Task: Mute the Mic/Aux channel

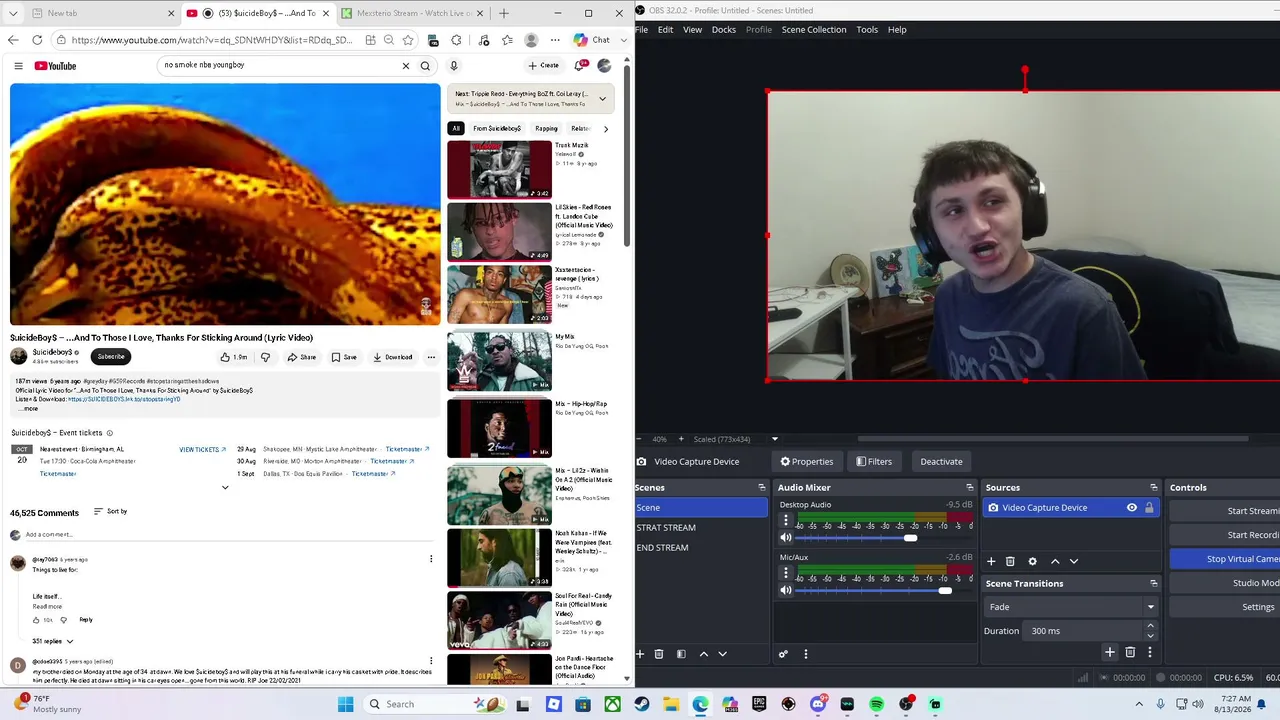Action: pos(786,590)
